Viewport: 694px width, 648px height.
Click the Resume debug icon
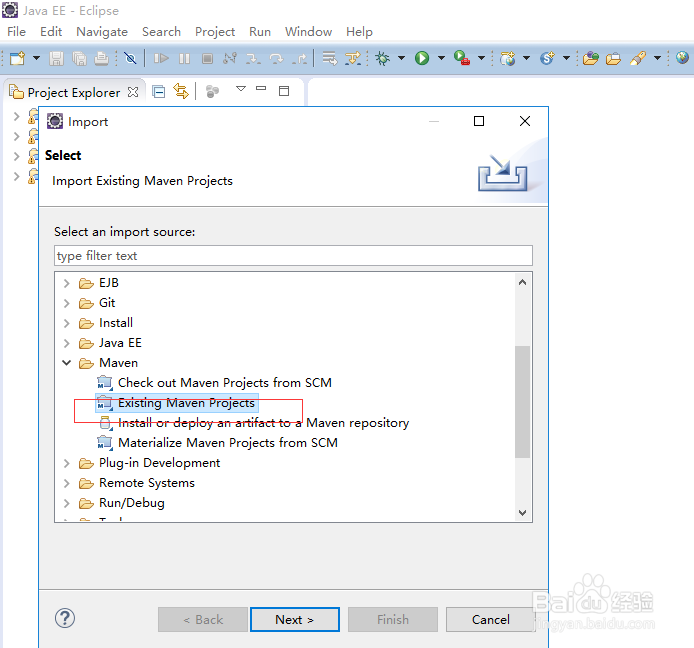[x=161, y=58]
